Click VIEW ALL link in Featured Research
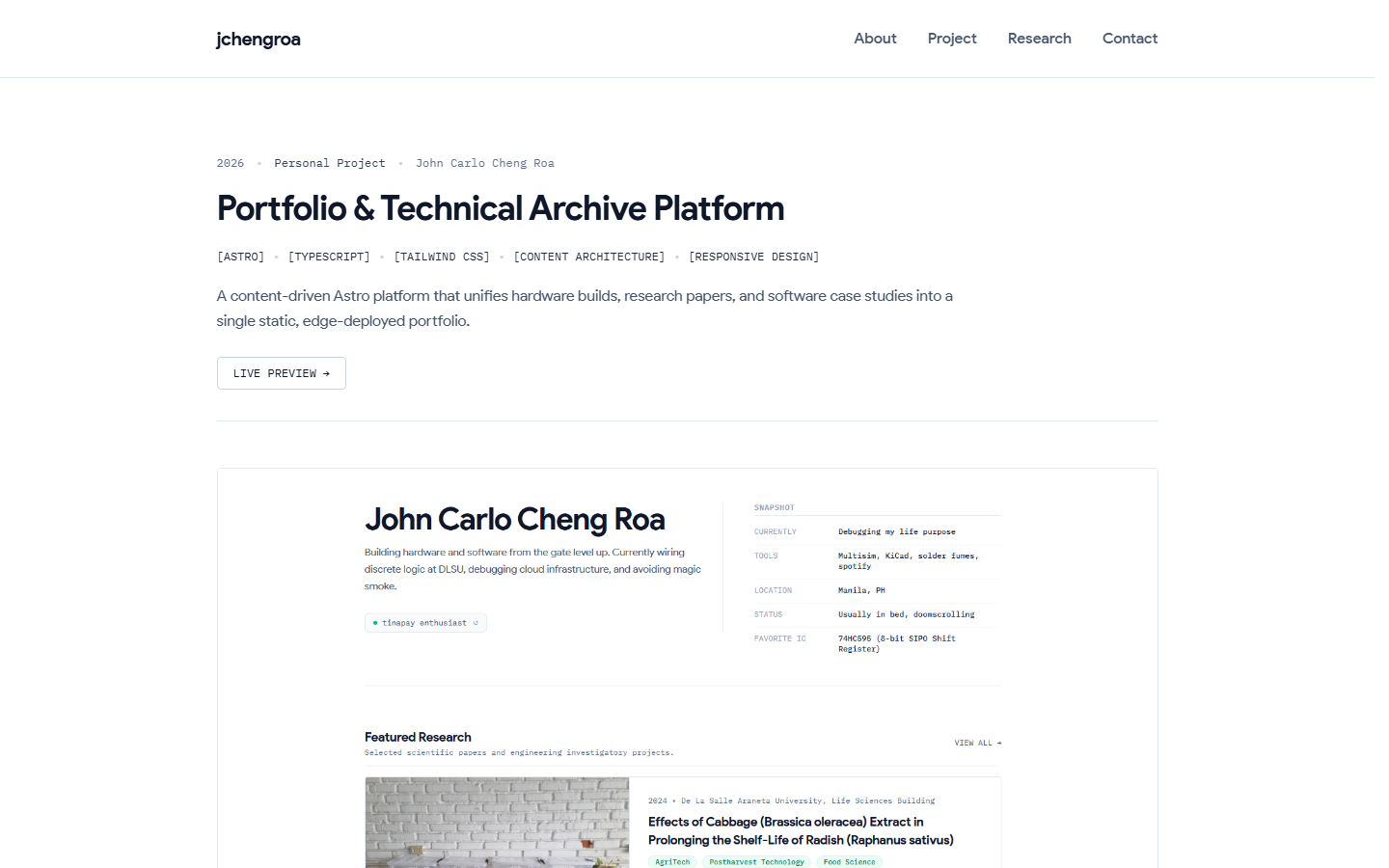Viewport: 1389px width, 868px height. click(978, 743)
